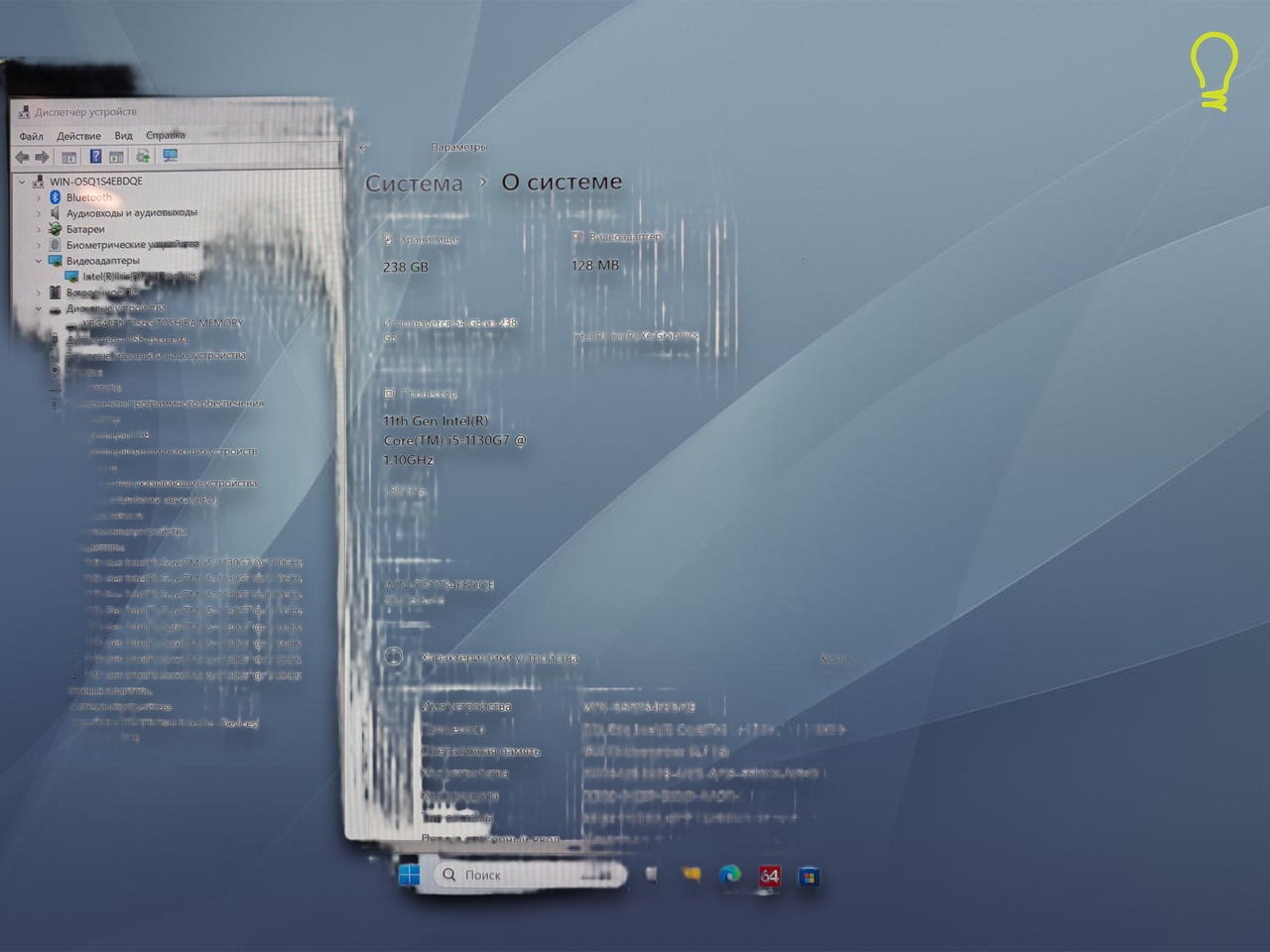Scan for hardware changes monitor icon

tap(170, 157)
